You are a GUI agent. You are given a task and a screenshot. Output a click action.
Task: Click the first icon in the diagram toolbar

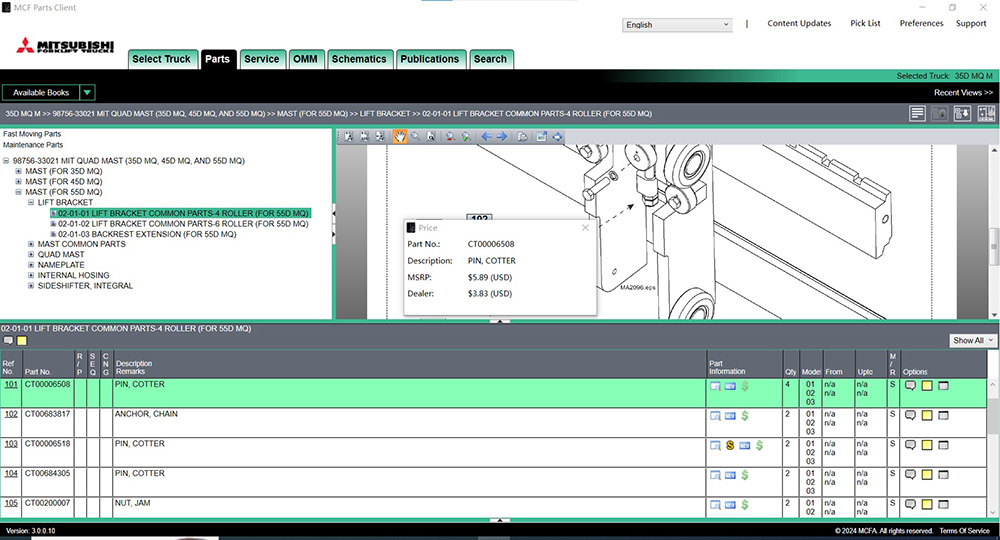point(349,136)
